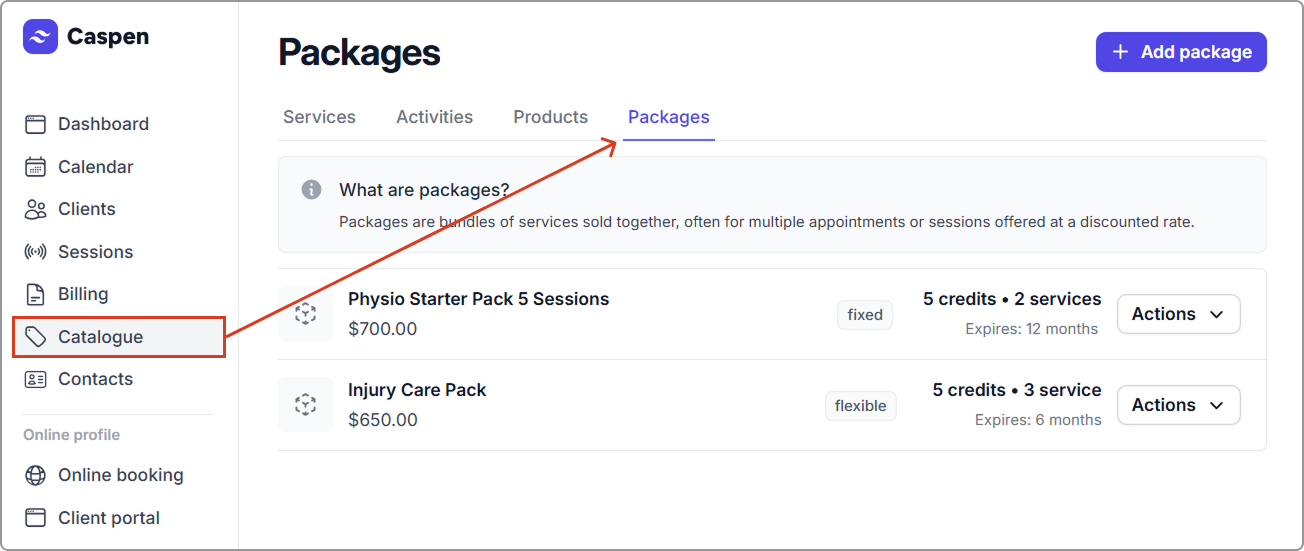Click the Client portal window icon
The width and height of the screenshot is (1304, 551).
click(x=36, y=518)
